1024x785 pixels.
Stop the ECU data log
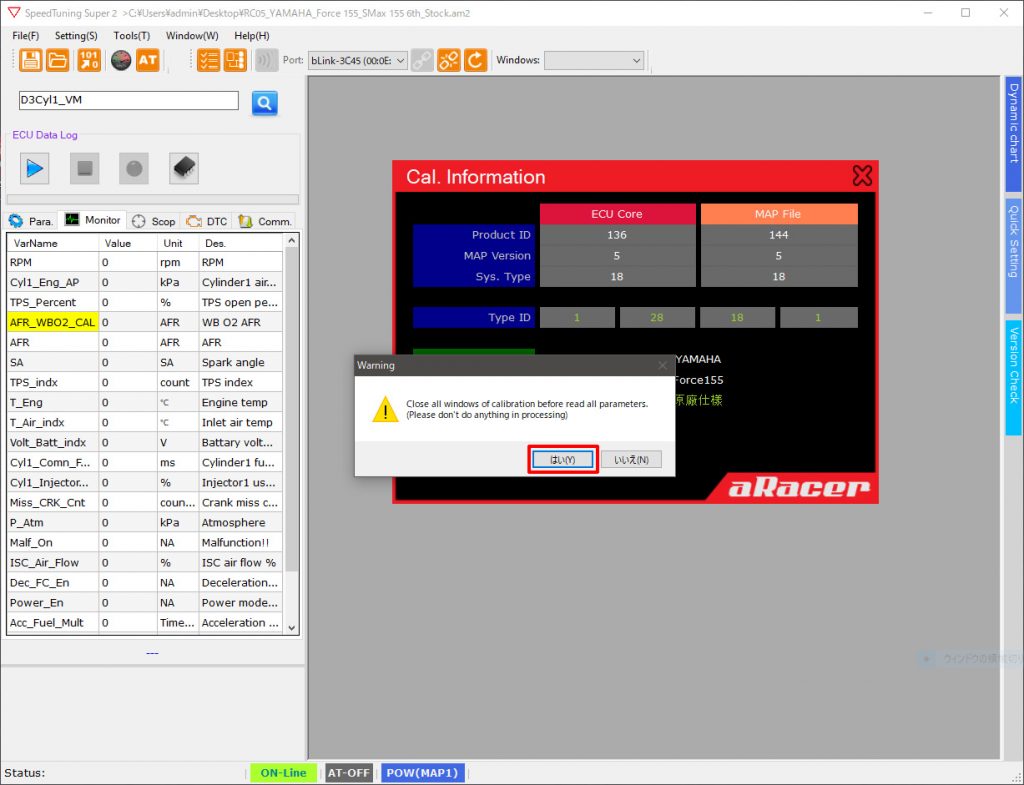(84, 168)
